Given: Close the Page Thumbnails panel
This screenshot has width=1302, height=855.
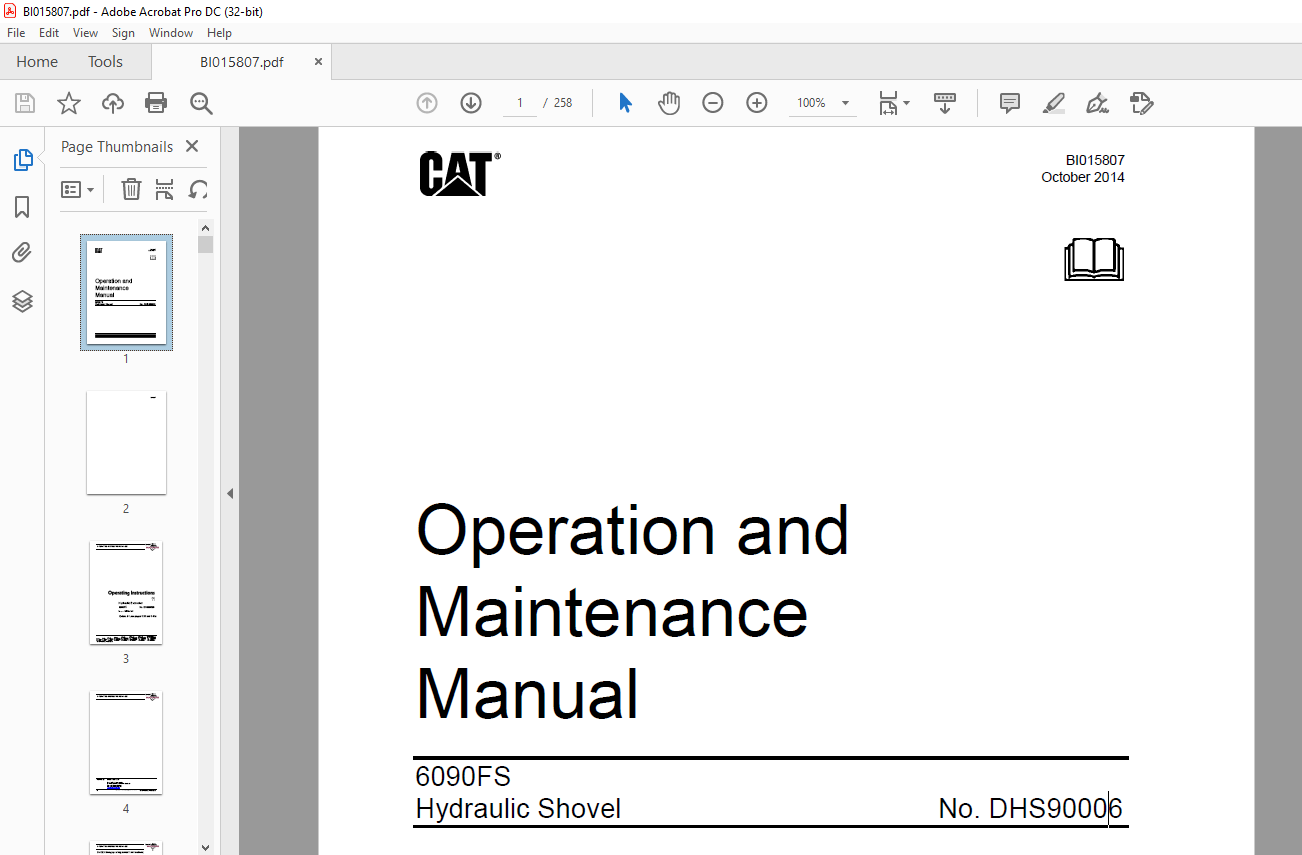Looking at the screenshot, I should pos(192,146).
